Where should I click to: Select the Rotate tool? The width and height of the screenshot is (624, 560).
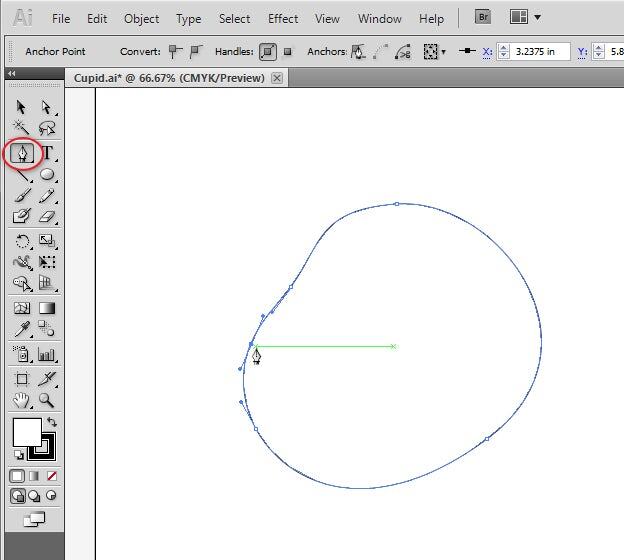[x=22, y=241]
